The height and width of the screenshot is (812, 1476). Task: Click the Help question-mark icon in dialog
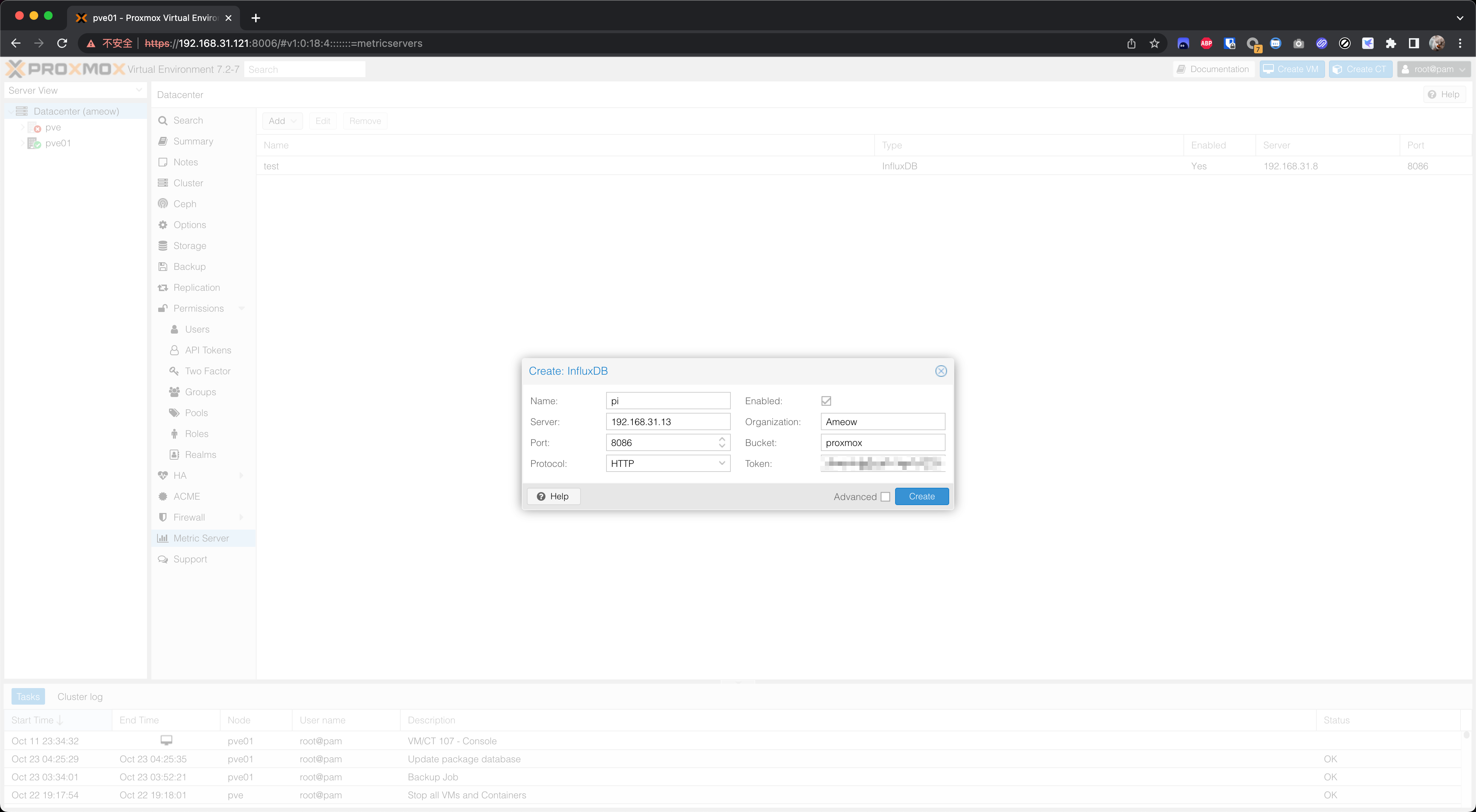pyautogui.click(x=541, y=496)
